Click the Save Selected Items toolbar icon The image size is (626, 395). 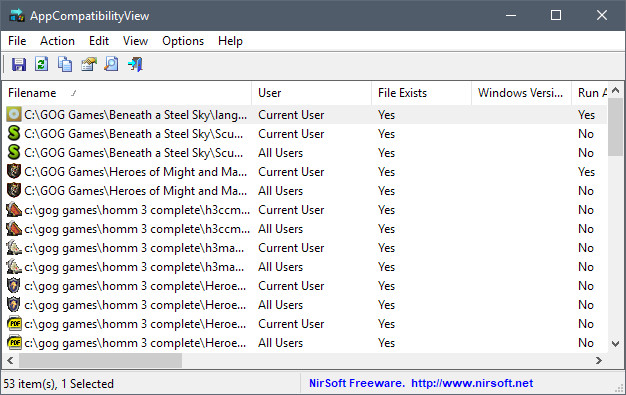tap(19, 64)
